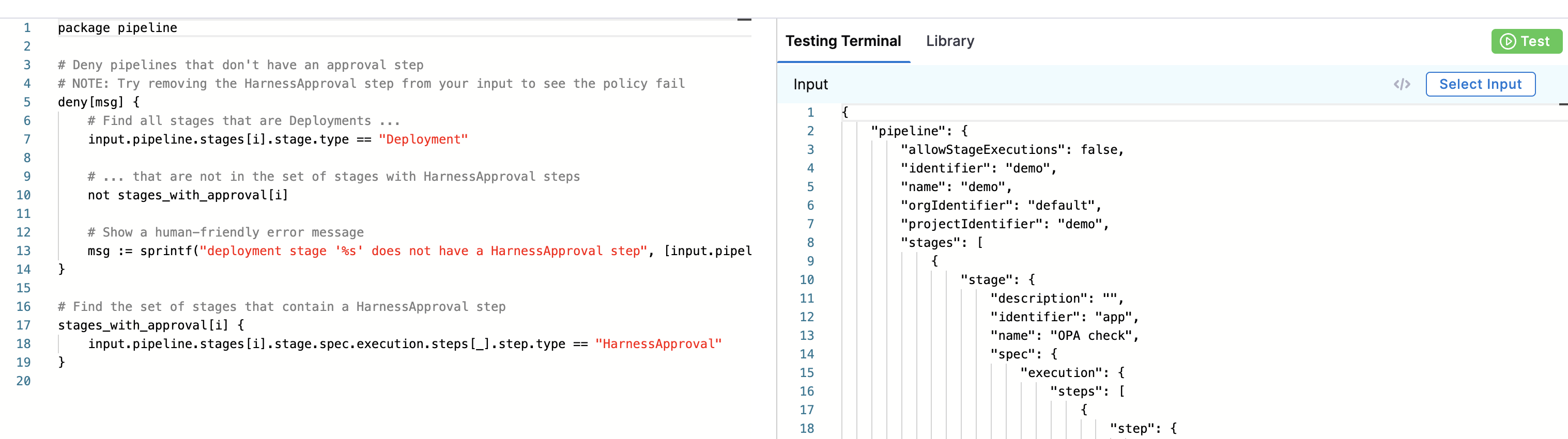
Task: Switch to the Testing Terminal tab
Action: point(842,41)
